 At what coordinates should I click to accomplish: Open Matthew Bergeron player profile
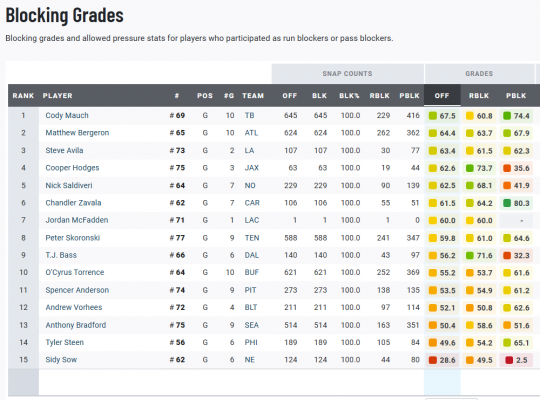[77, 133]
